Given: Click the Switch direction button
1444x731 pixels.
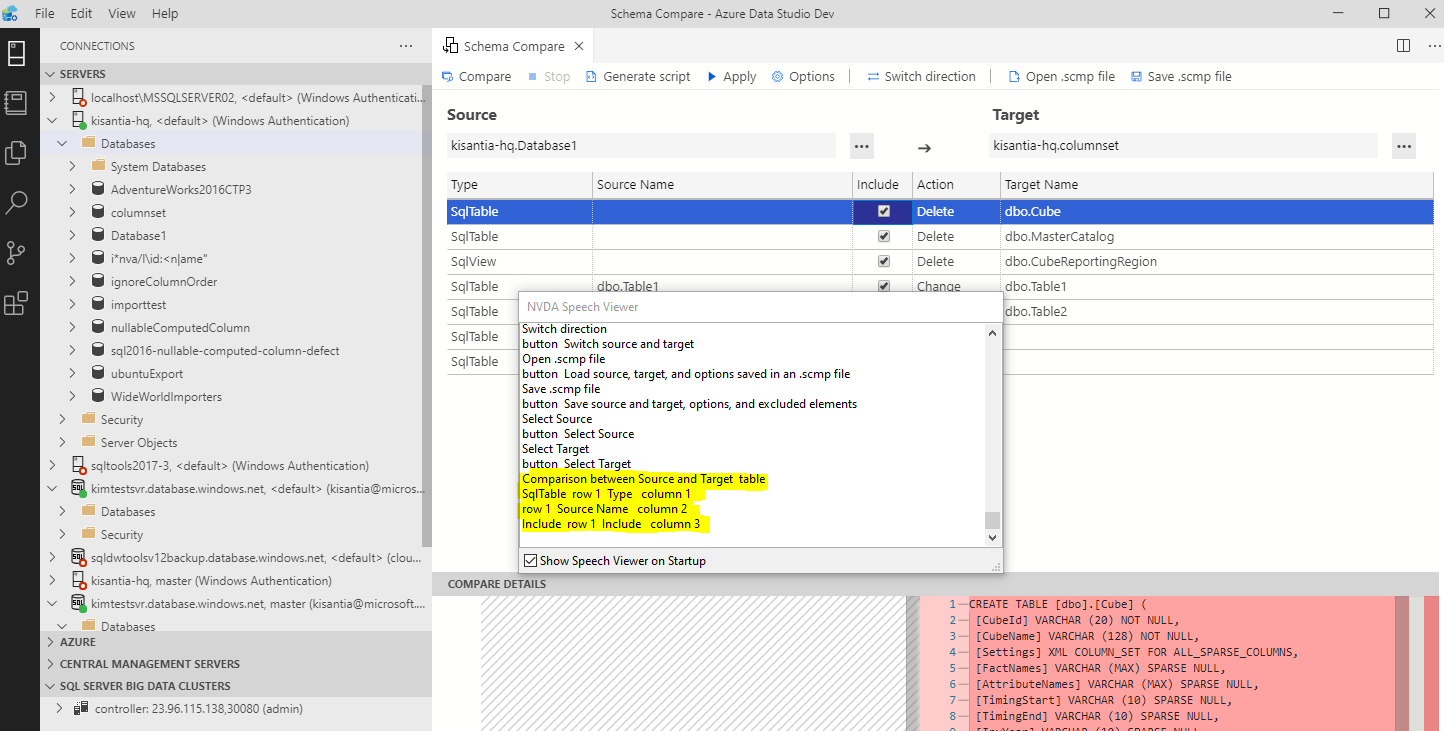Looking at the screenshot, I should pyautogui.click(x=921, y=76).
